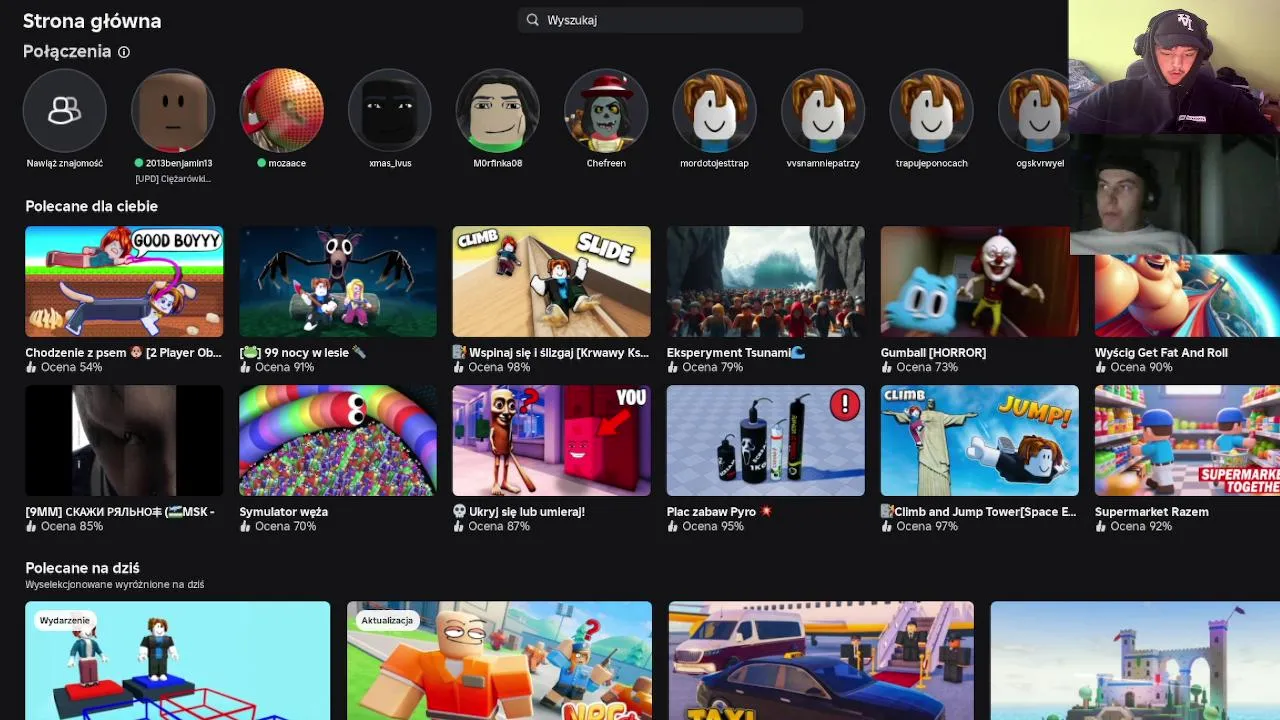Open the featured card labeled Wydarzenie
This screenshot has height=720, width=1280.
(x=177, y=660)
